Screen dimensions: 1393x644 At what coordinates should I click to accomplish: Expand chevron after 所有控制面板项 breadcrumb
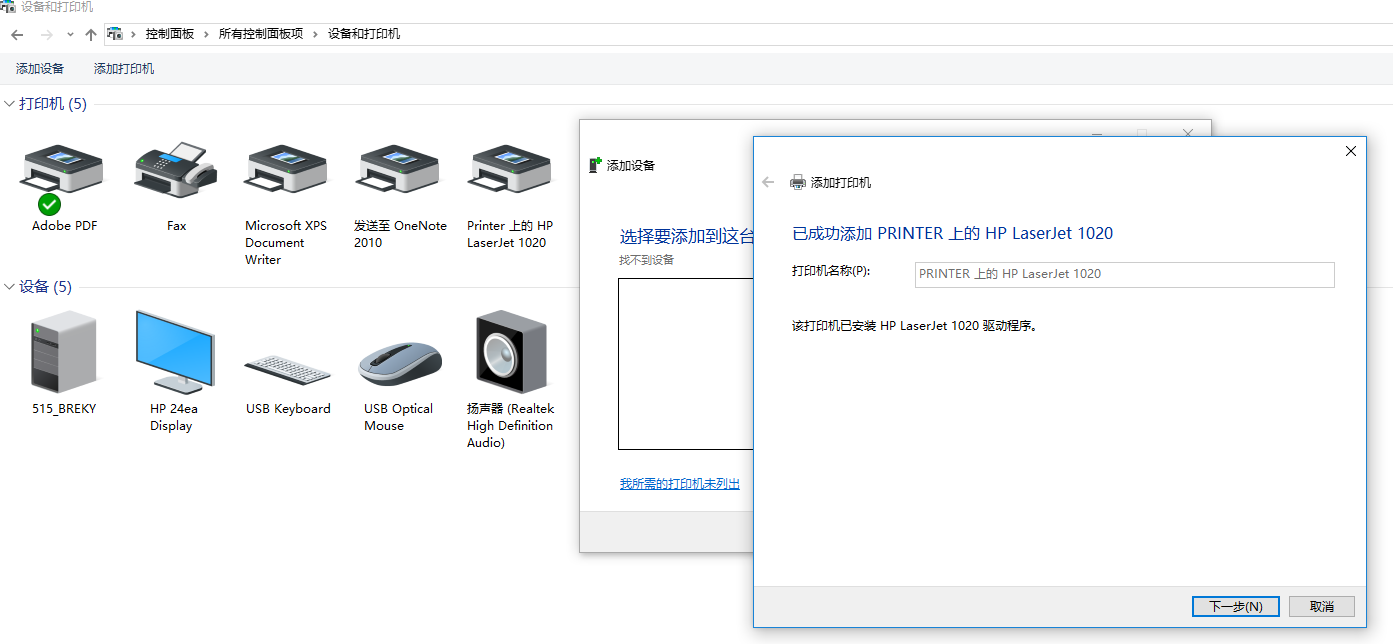pos(316,34)
